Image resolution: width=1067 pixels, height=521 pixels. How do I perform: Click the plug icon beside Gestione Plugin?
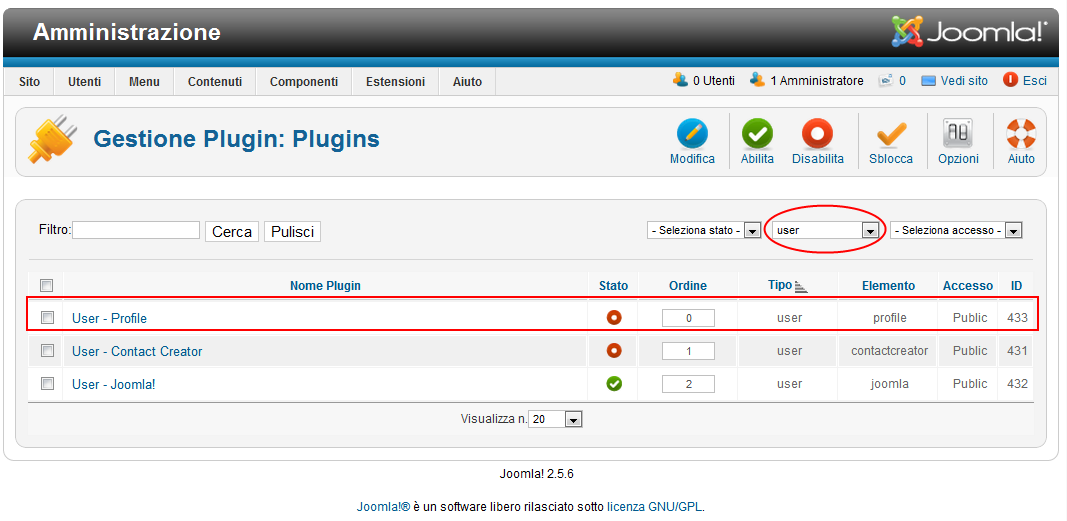click(52, 139)
